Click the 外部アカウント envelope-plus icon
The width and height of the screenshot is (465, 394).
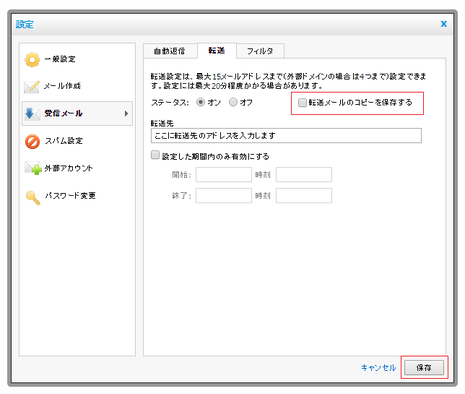33,168
